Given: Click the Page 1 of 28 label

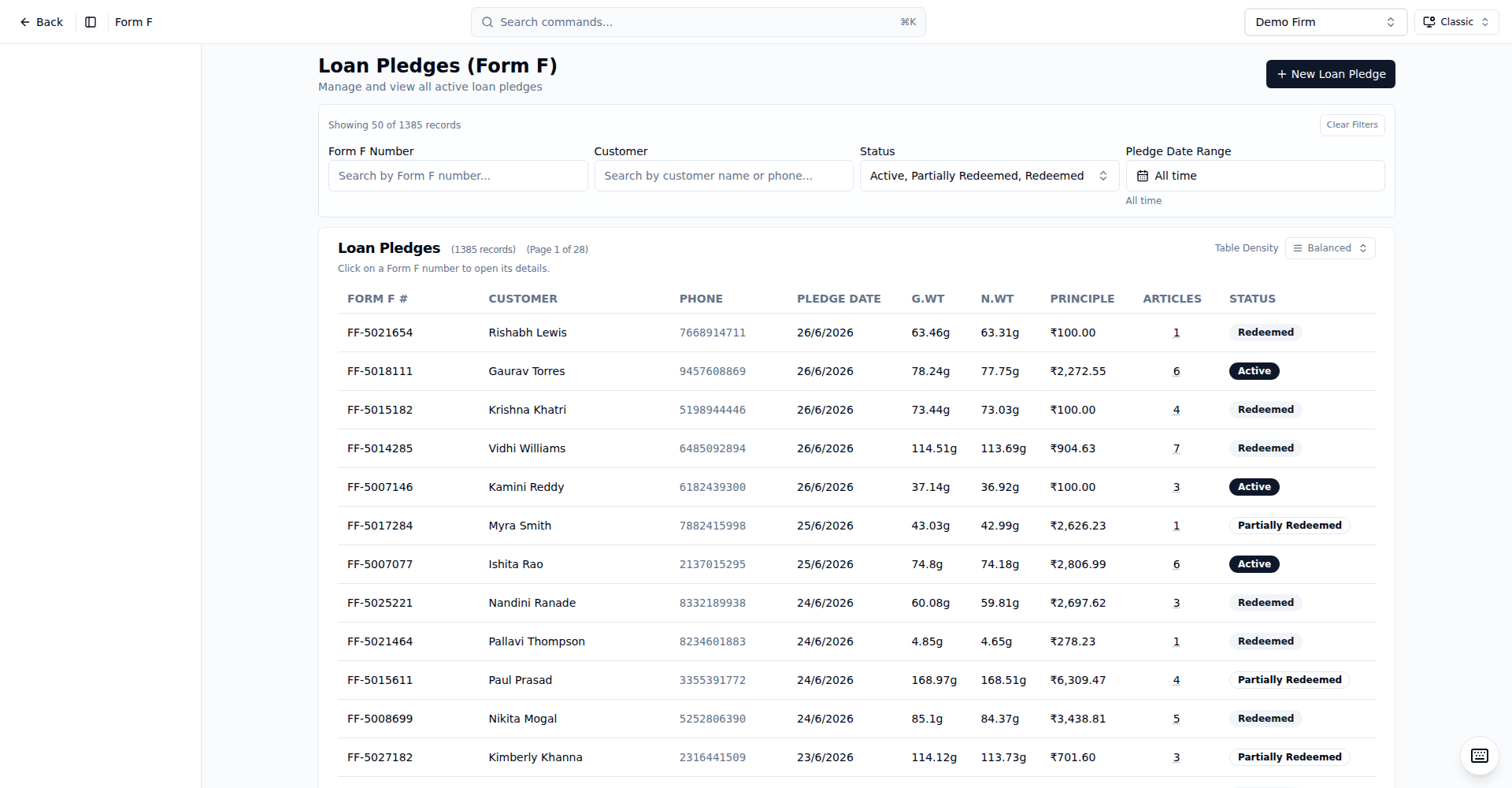Looking at the screenshot, I should click(x=557, y=250).
